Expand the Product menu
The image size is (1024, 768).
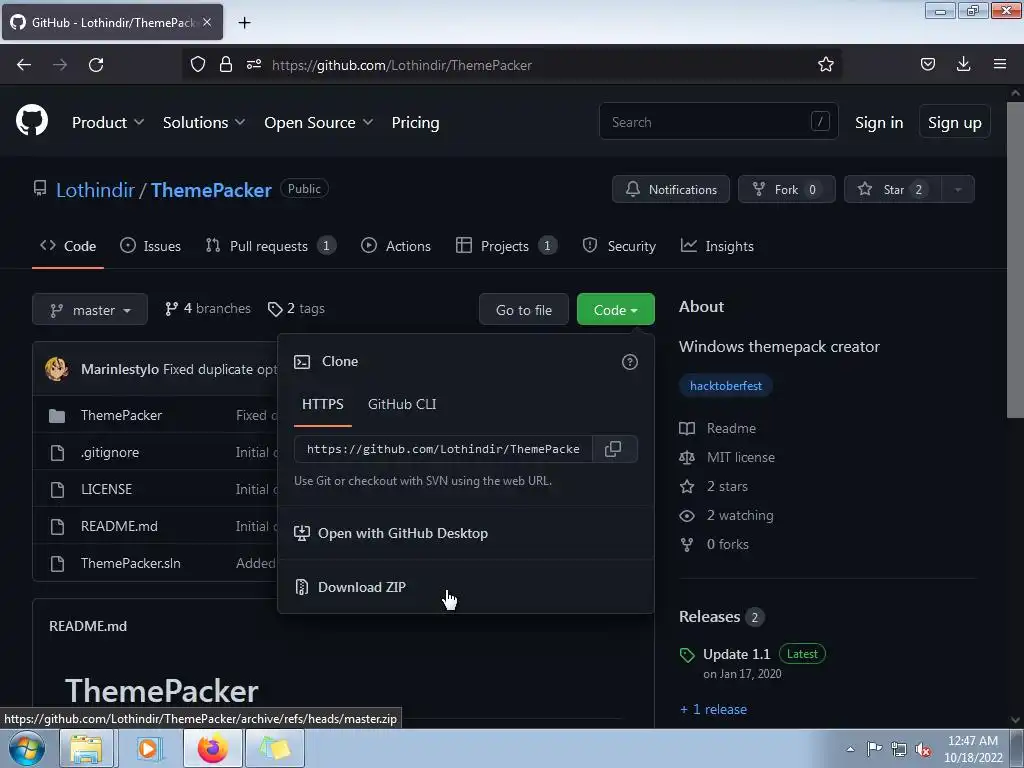(x=108, y=122)
